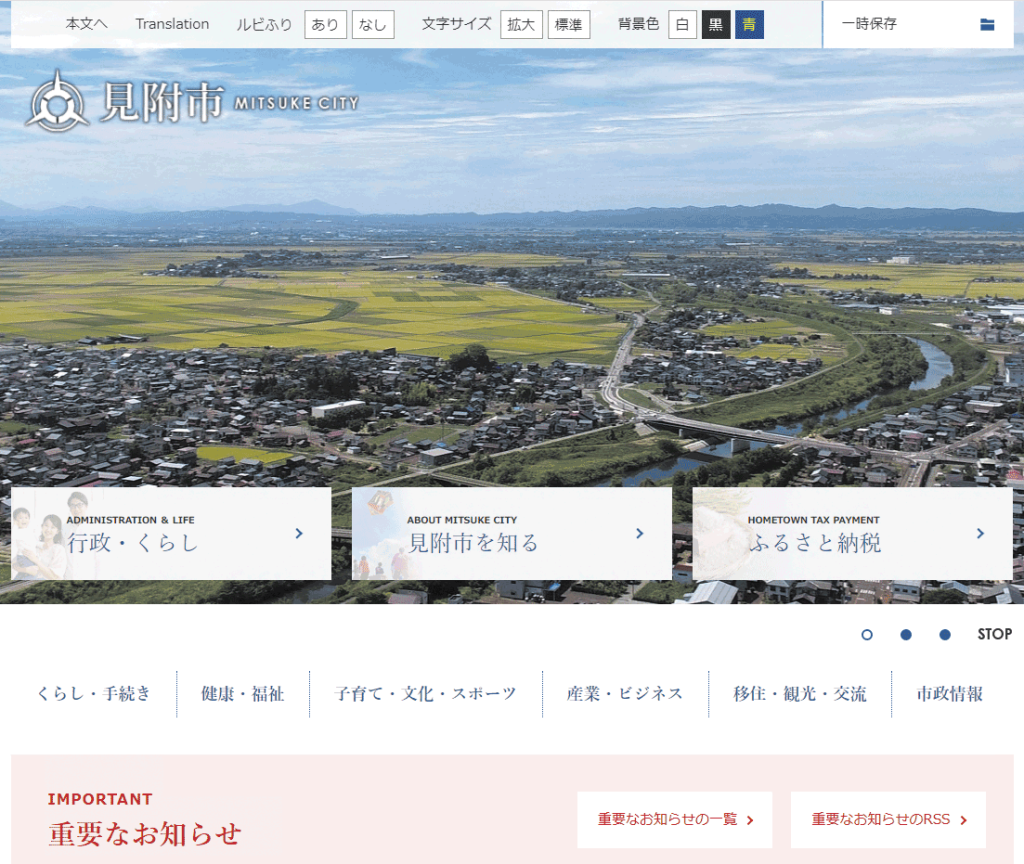This screenshot has height=864, width=1024.
Task: Jump to the second carousel dot
Action: tap(905, 634)
